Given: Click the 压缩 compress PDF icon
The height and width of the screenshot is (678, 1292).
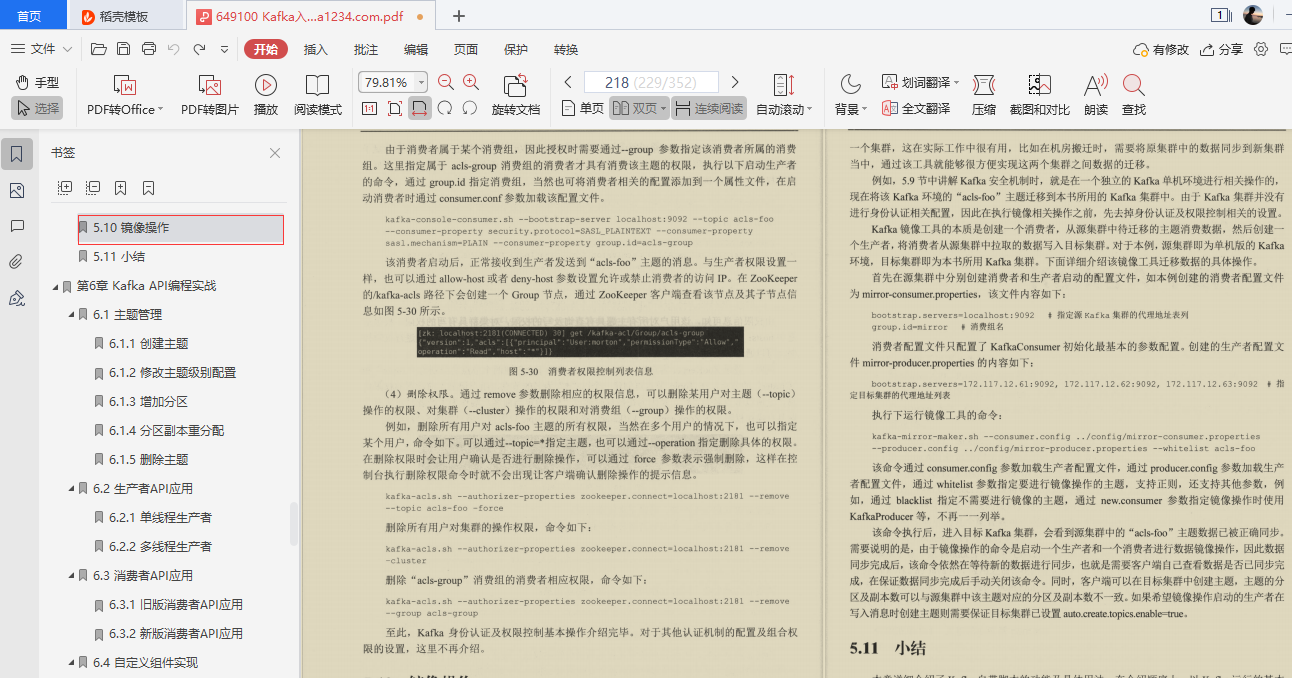Looking at the screenshot, I should click(984, 94).
